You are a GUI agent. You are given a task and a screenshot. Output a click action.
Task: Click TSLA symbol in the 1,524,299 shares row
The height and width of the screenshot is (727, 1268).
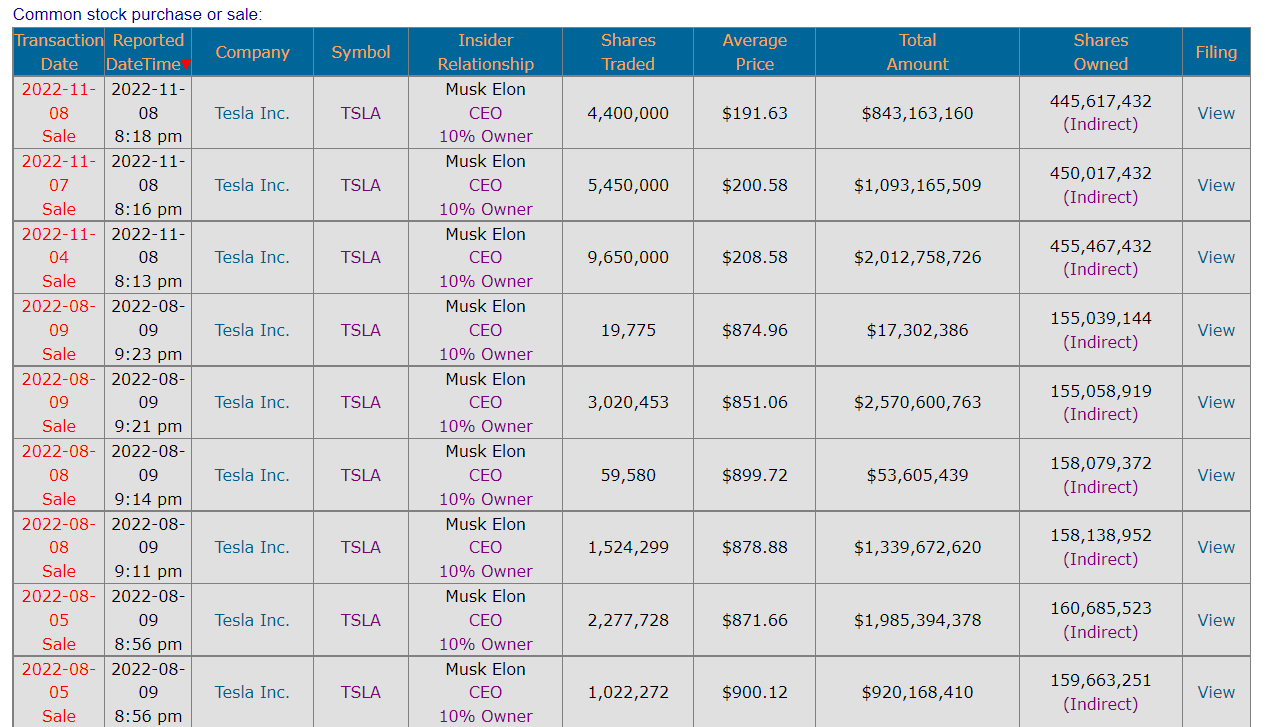click(x=361, y=547)
